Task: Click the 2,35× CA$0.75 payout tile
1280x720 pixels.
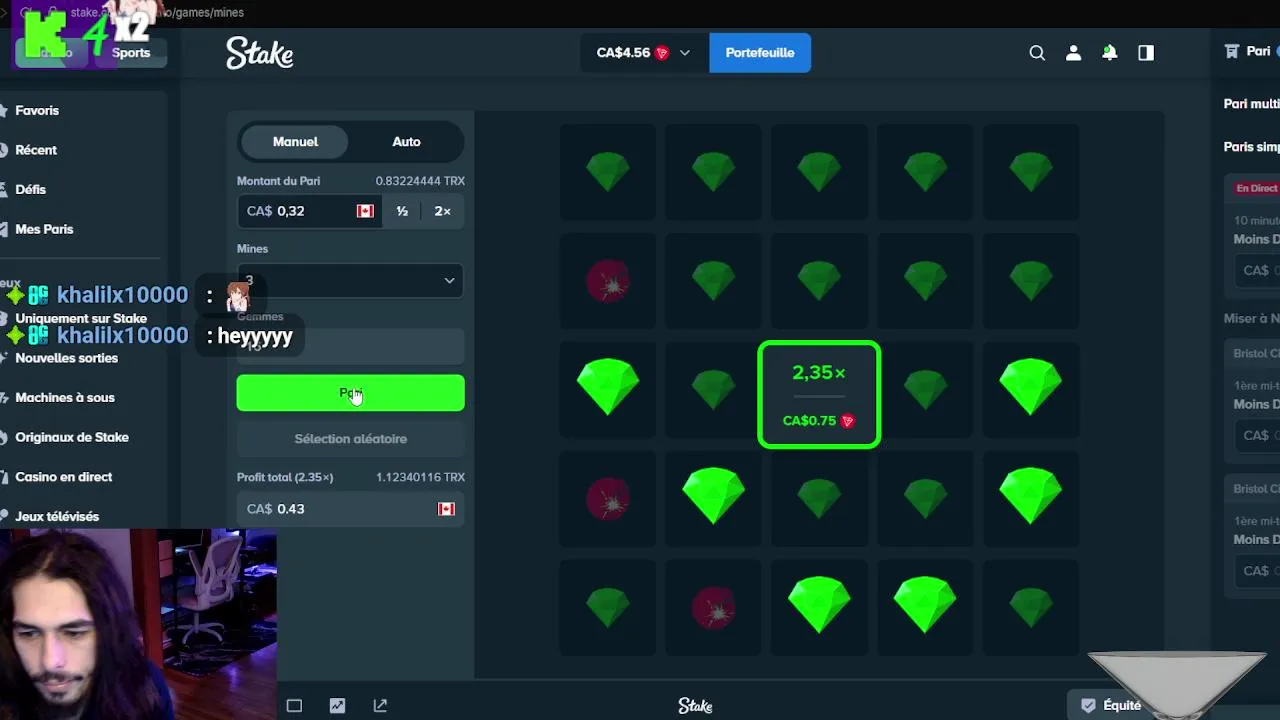Action: tap(819, 395)
